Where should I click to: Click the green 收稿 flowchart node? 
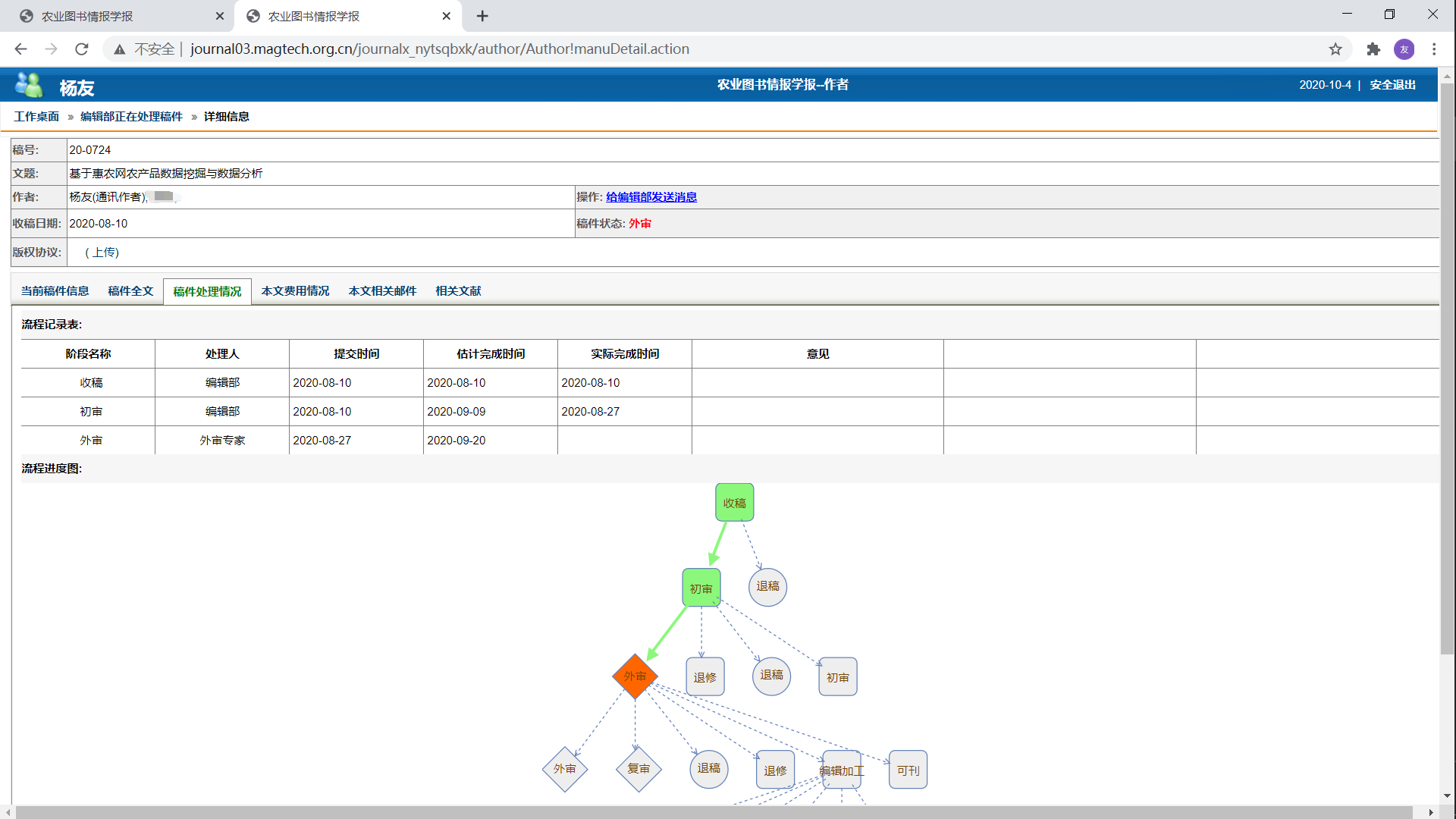[x=734, y=503]
